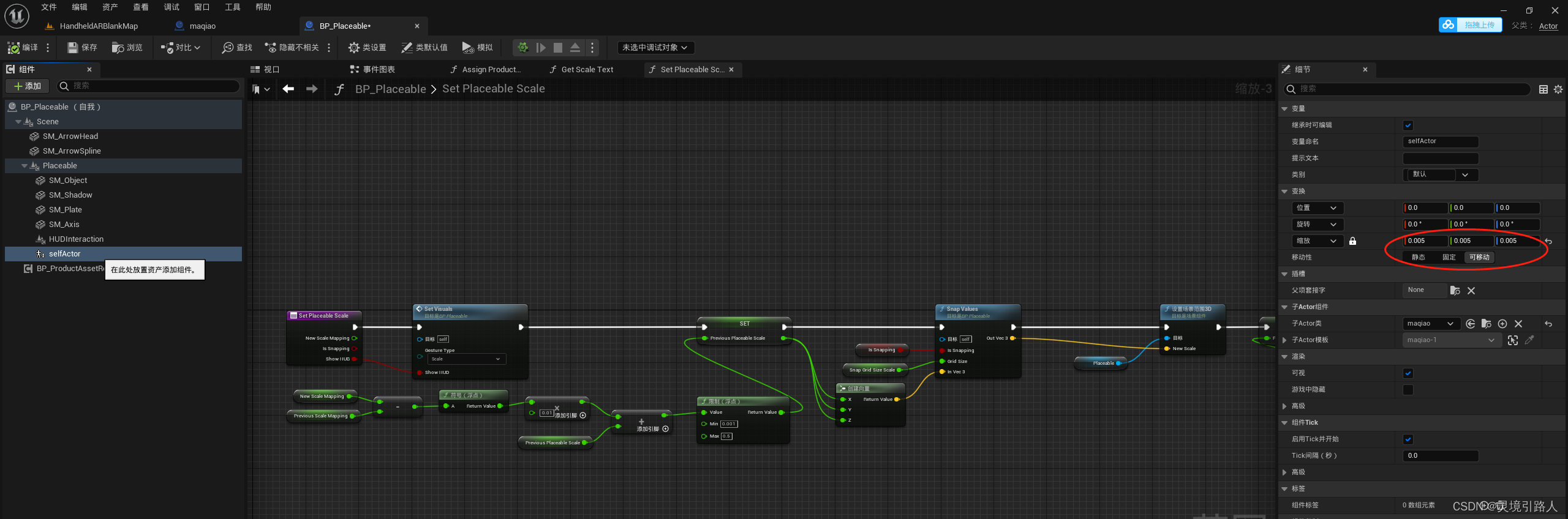1568x519 pixels.
Task: Click the 添加 add component button
Action: (x=28, y=86)
